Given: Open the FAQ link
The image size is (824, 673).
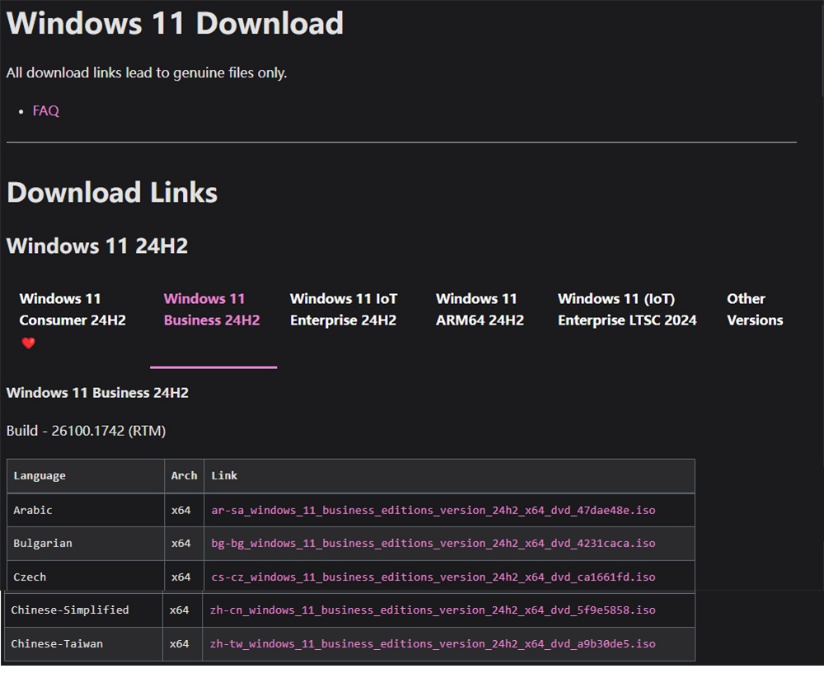Looking at the screenshot, I should pyautogui.click(x=46, y=111).
